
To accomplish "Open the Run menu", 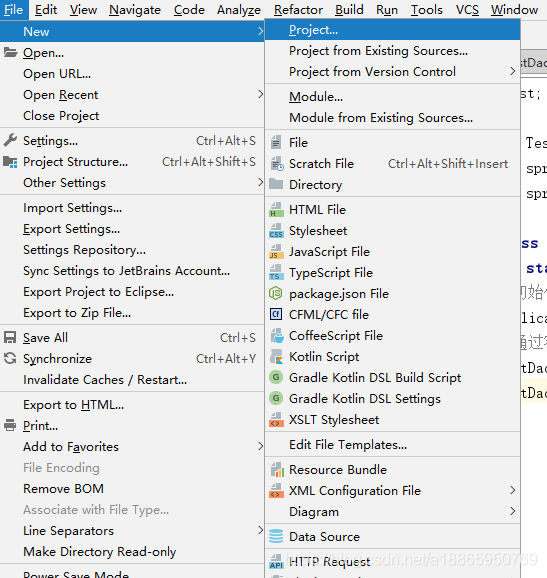I will coord(387,10).
